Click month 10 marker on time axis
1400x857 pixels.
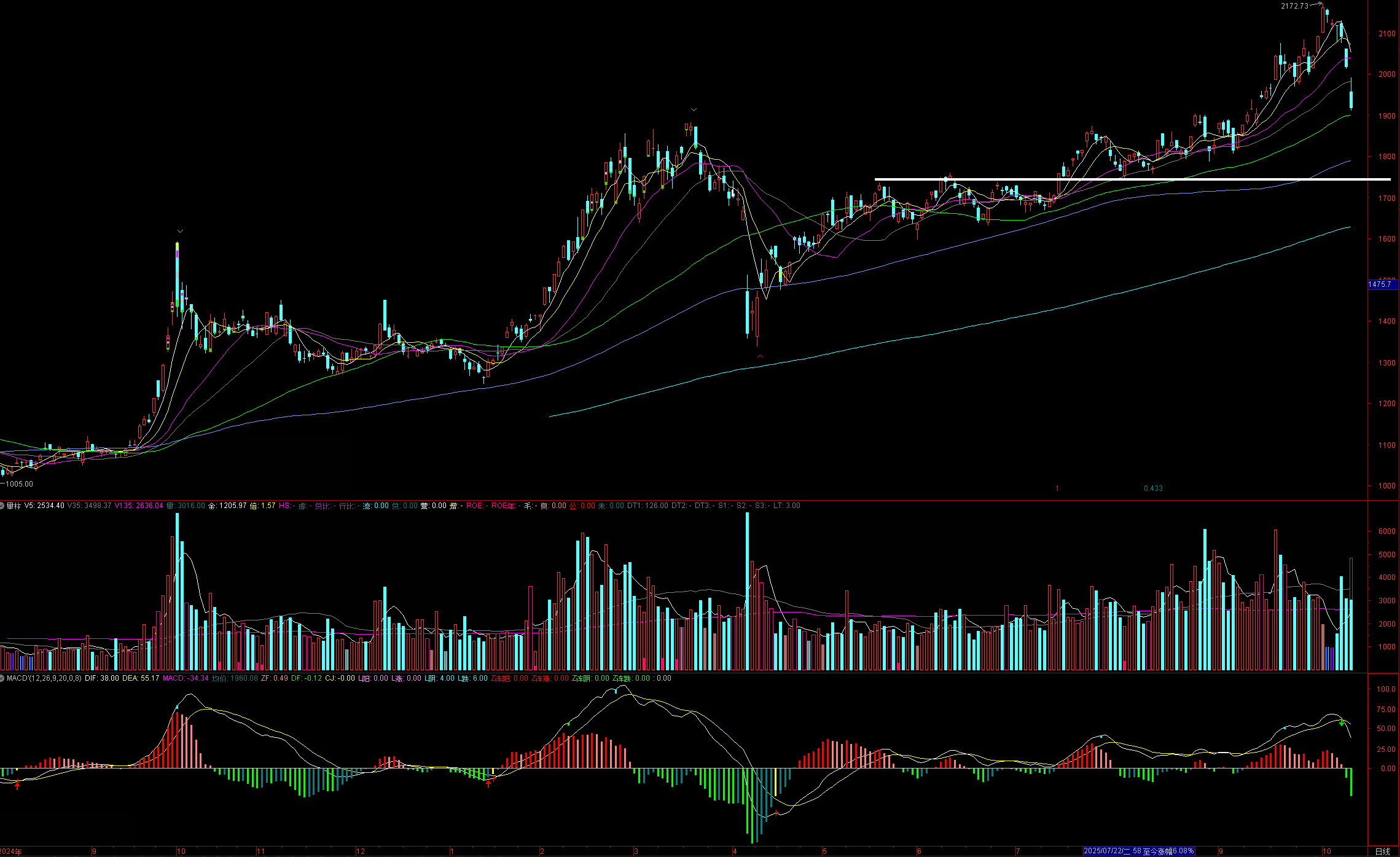181,851
